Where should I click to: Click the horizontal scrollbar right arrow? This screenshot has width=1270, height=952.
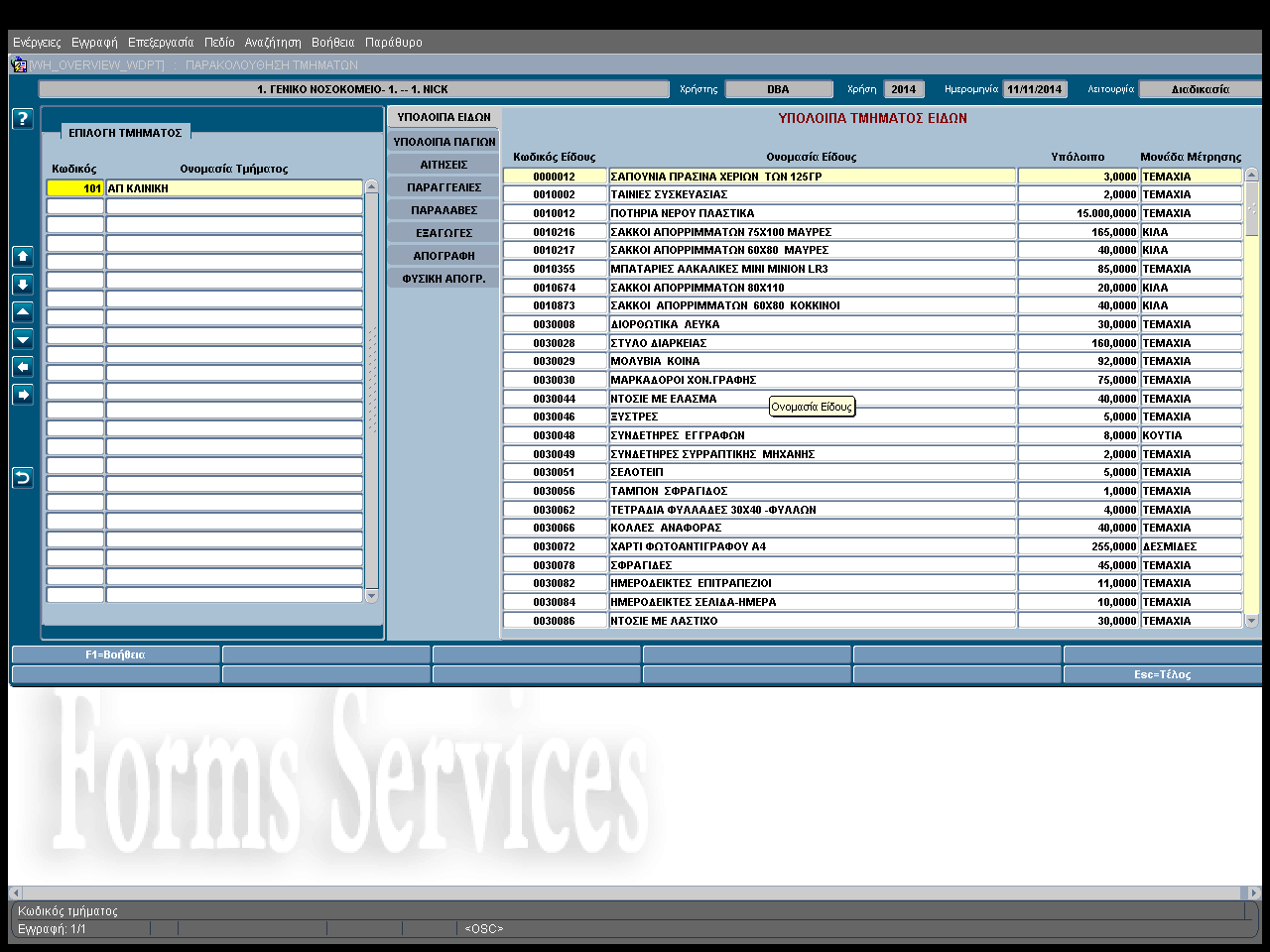tap(1255, 892)
